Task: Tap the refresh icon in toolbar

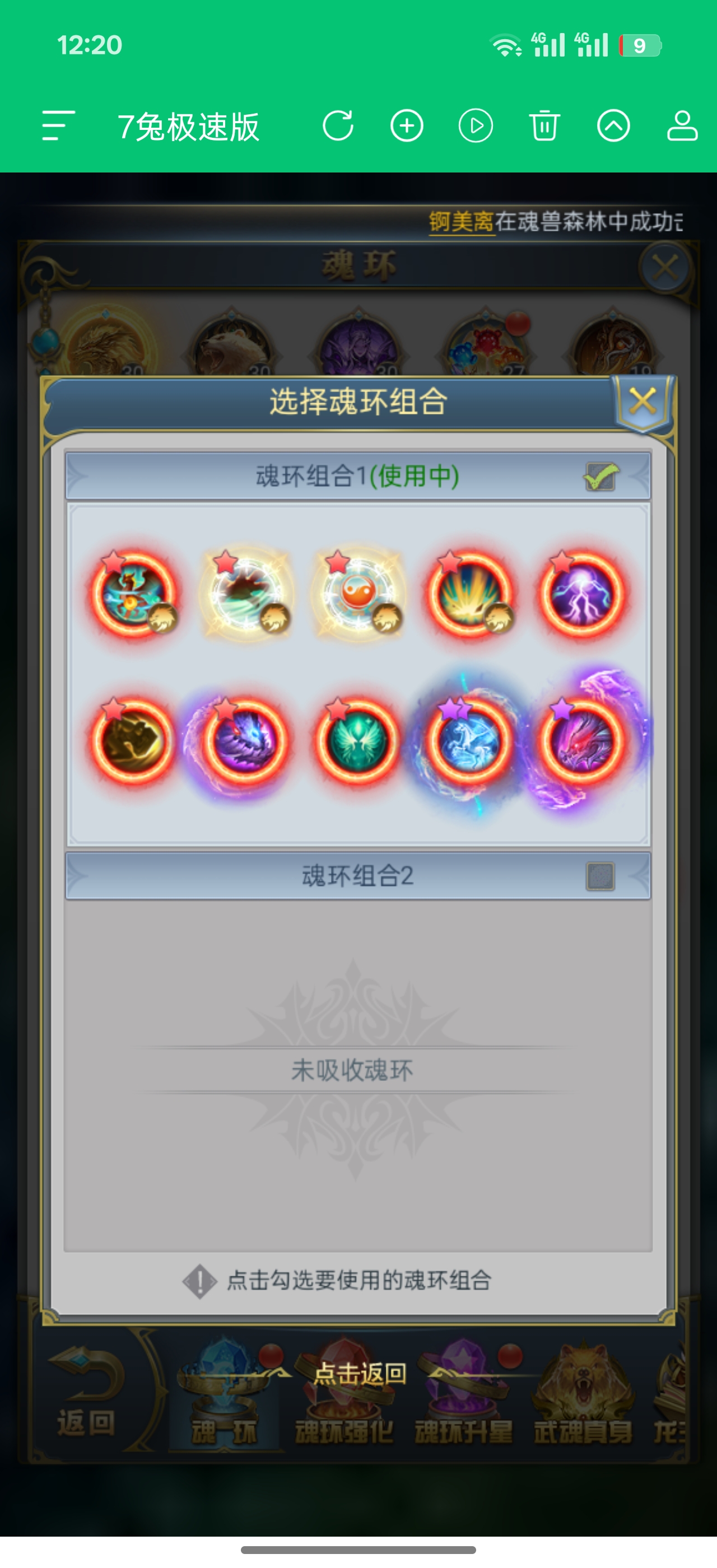Action: tap(338, 126)
